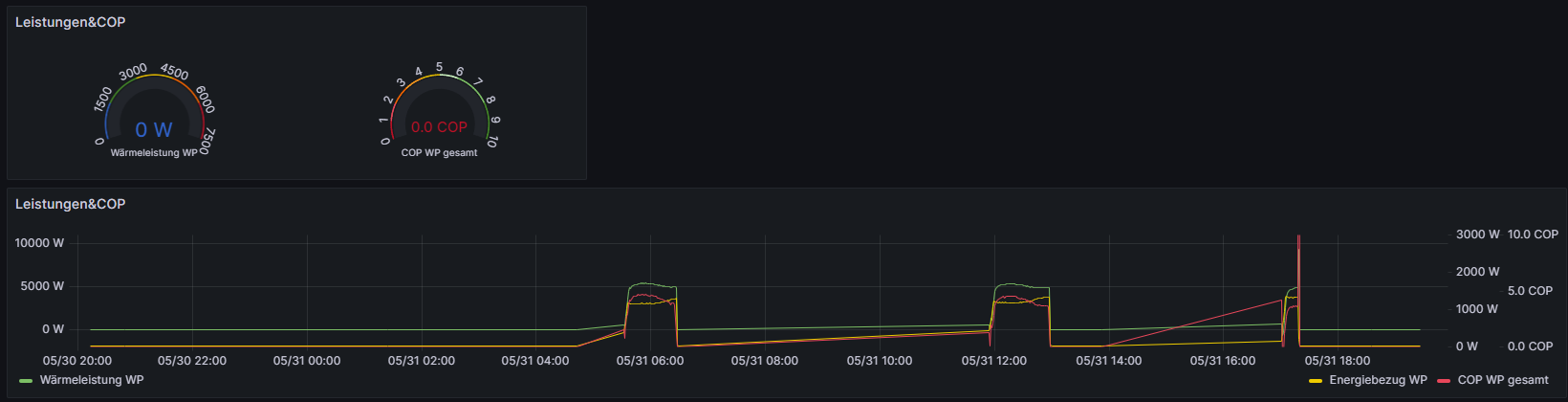Click the Wärmeleistung WP gauge caption
The height and width of the screenshot is (402, 1568).
(154, 153)
